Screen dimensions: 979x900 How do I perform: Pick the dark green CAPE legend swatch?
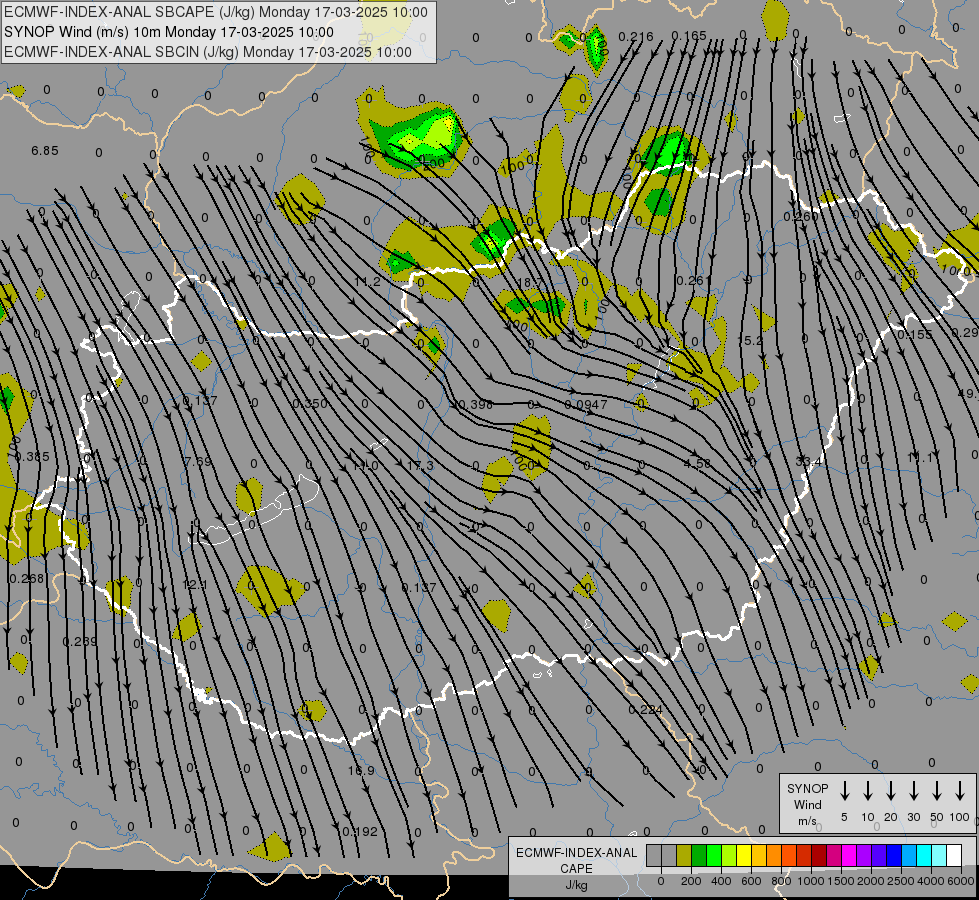[x=699, y=855]
